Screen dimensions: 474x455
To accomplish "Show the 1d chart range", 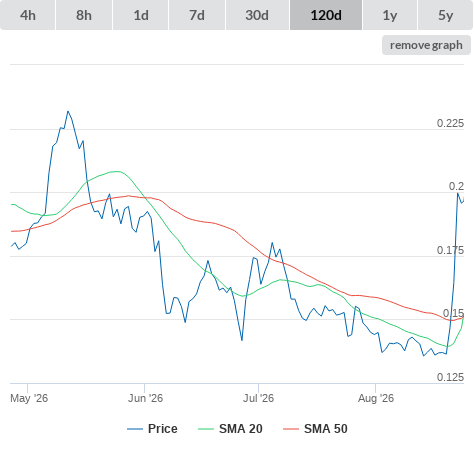I will pyautogui.click(x=141, y=15).
